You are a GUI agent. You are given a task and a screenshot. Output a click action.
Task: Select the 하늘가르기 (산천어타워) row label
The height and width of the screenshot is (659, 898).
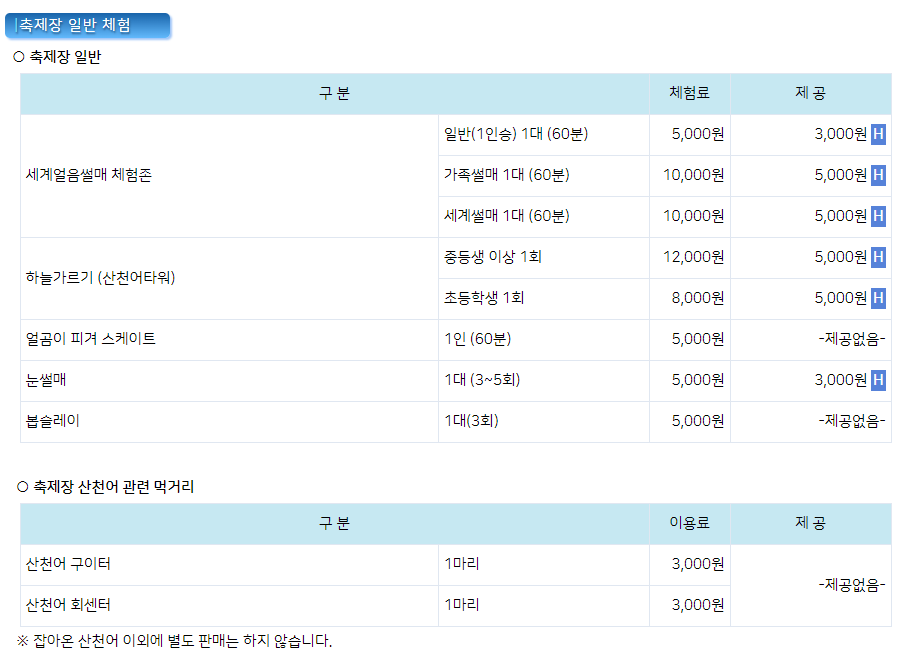coord(100,277)
